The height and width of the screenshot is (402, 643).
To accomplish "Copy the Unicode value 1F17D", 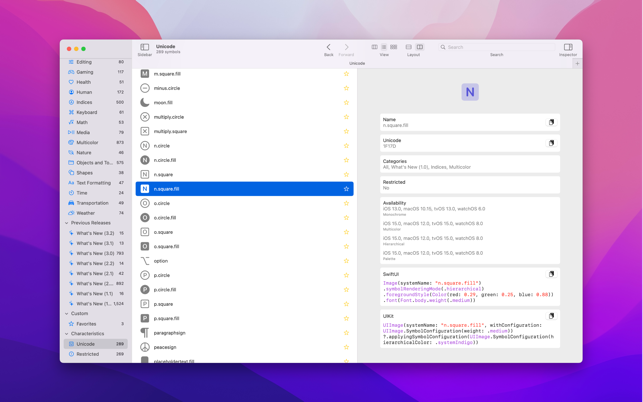I will coord(552,143).
